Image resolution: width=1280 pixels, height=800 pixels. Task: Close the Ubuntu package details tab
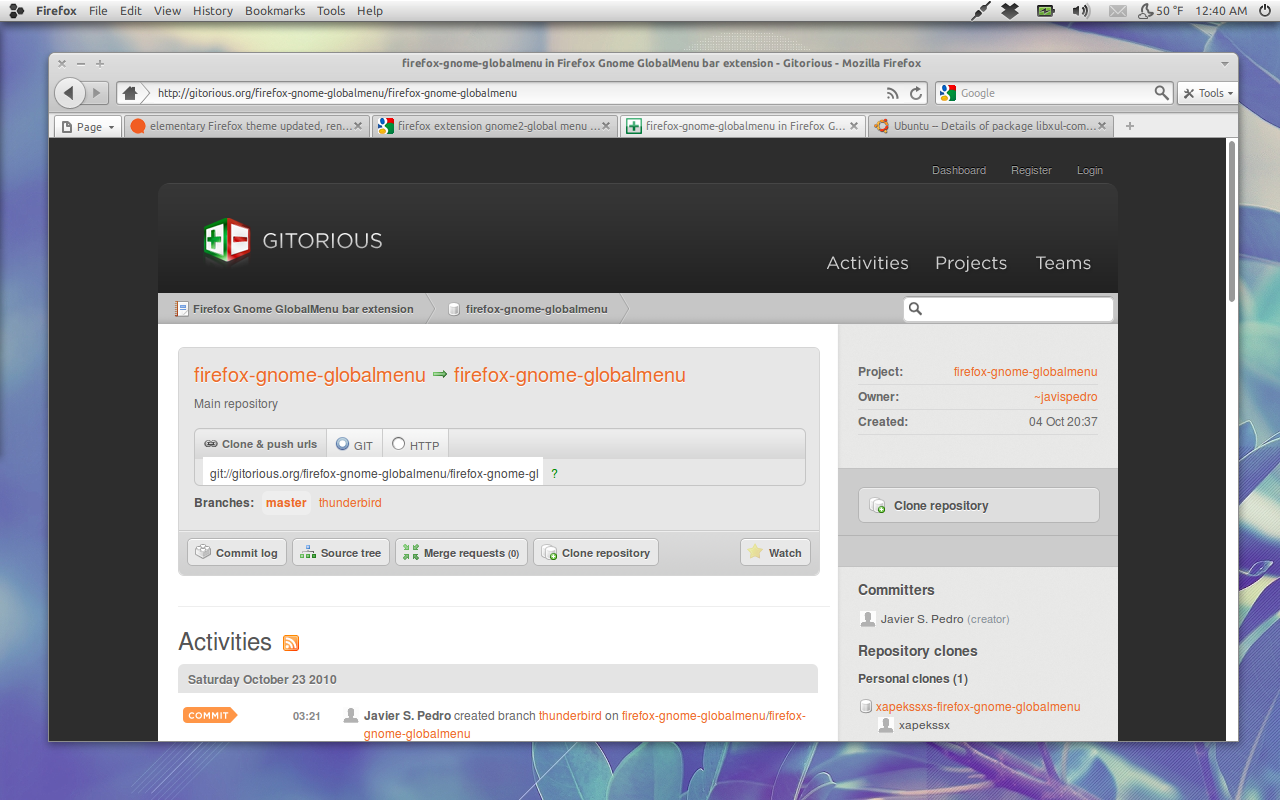(1103, 126)
